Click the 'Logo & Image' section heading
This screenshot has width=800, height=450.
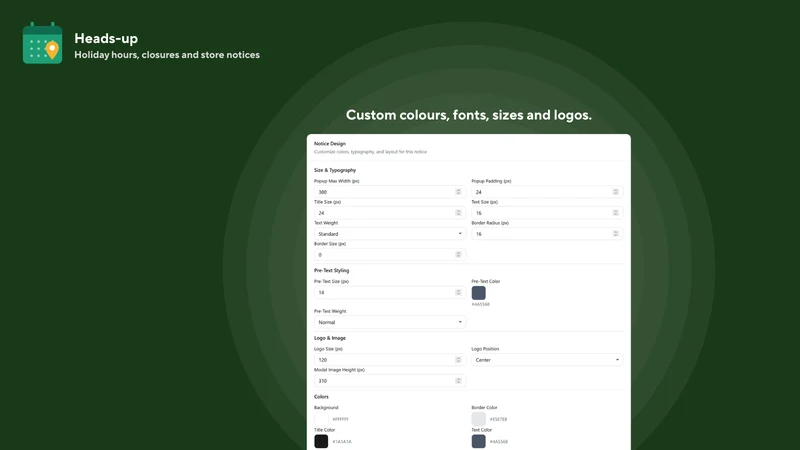coord(330,338)
